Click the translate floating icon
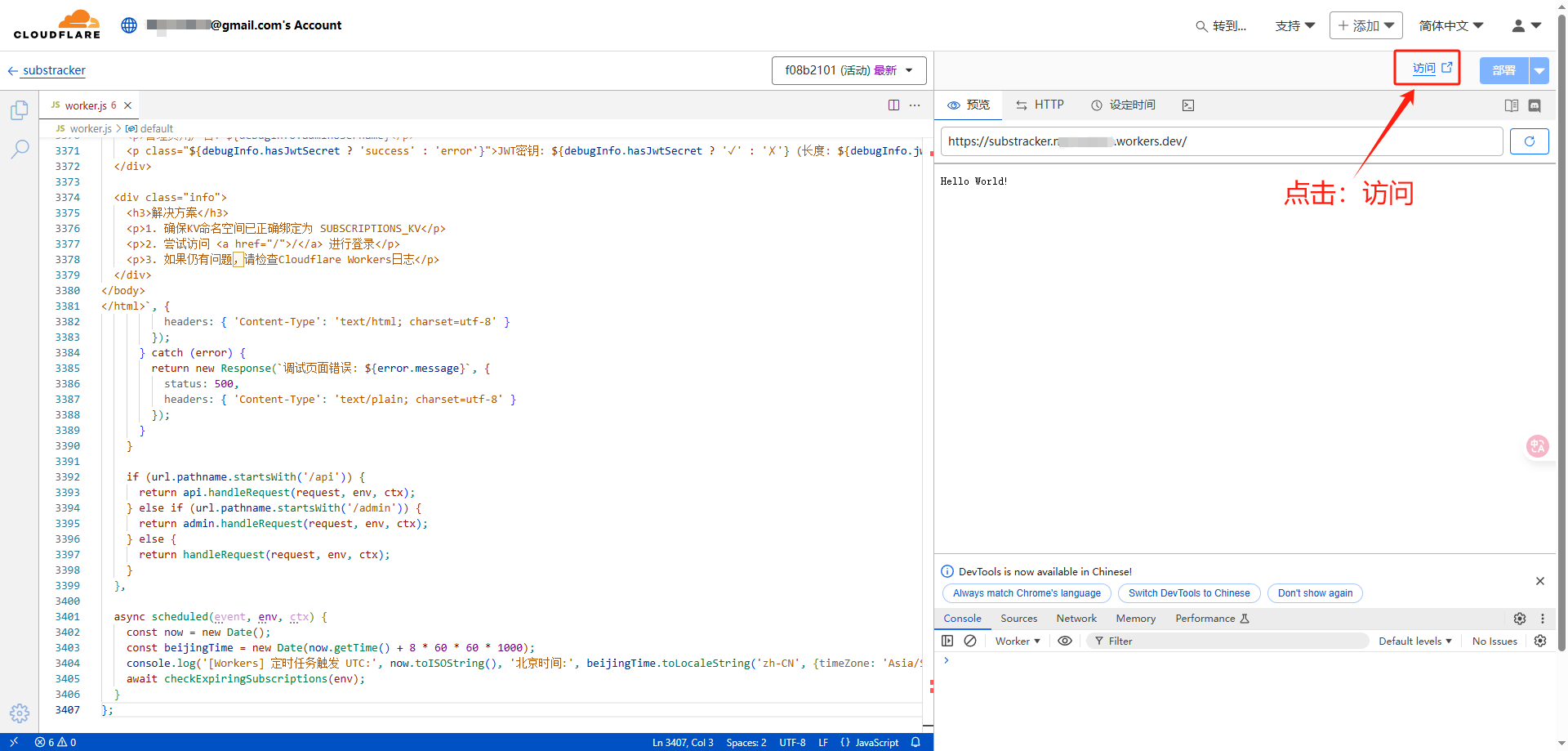Screen dimensions: 1568x751 click(x=1538, y=446)
